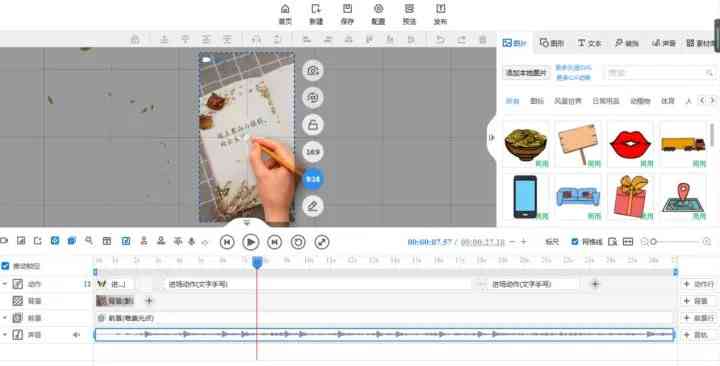Open the 配置 settings icon
Screen dimensions: 720x366
click(378, 14)
